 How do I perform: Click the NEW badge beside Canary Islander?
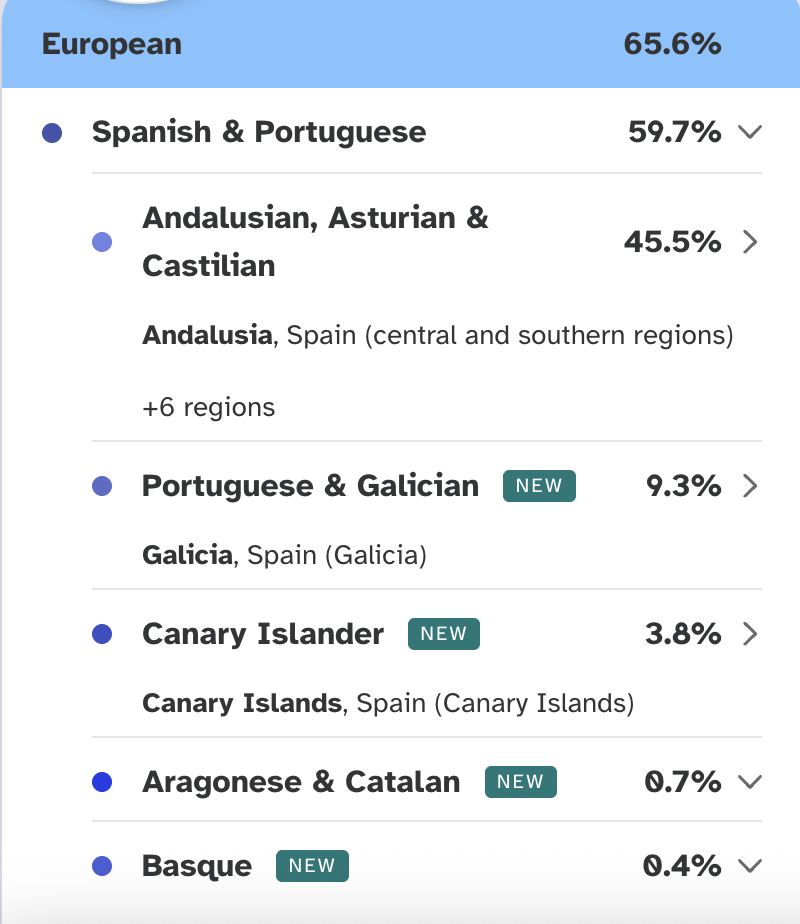click(444, 634)
